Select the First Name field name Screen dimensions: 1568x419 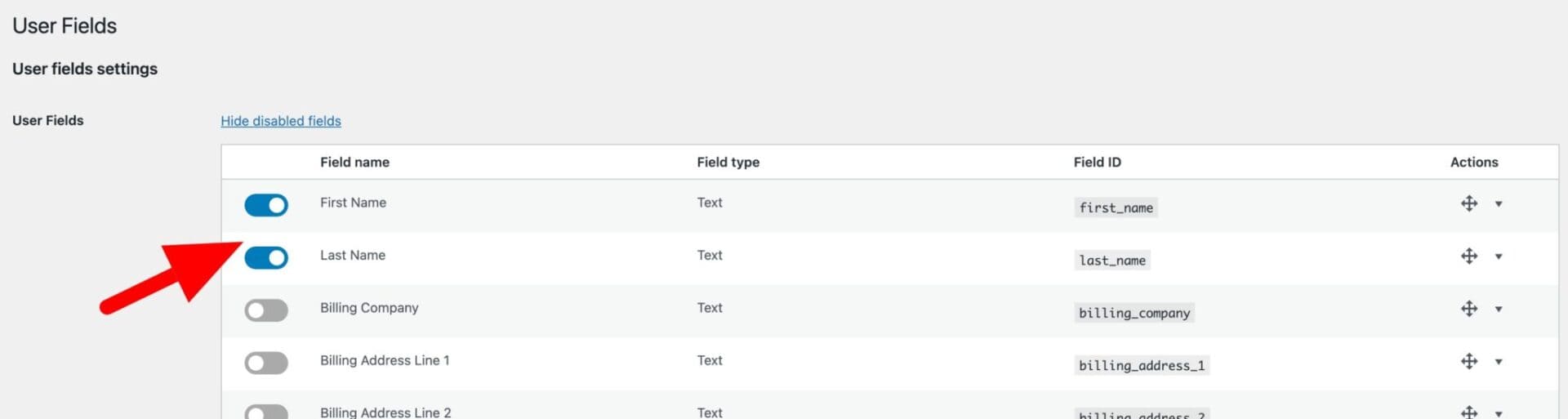coord(353,203)
